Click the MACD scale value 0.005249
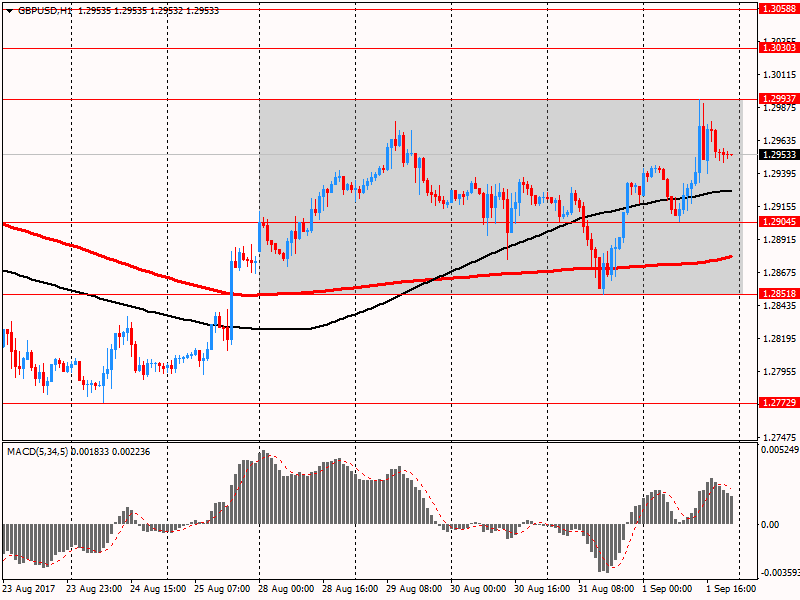800x600 pixels. click(780, 449)
